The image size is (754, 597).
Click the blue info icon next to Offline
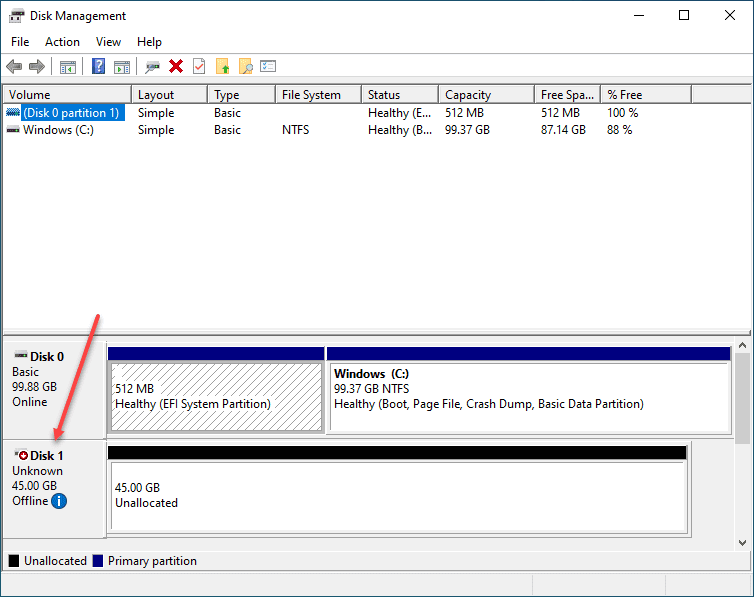point(59,501)
